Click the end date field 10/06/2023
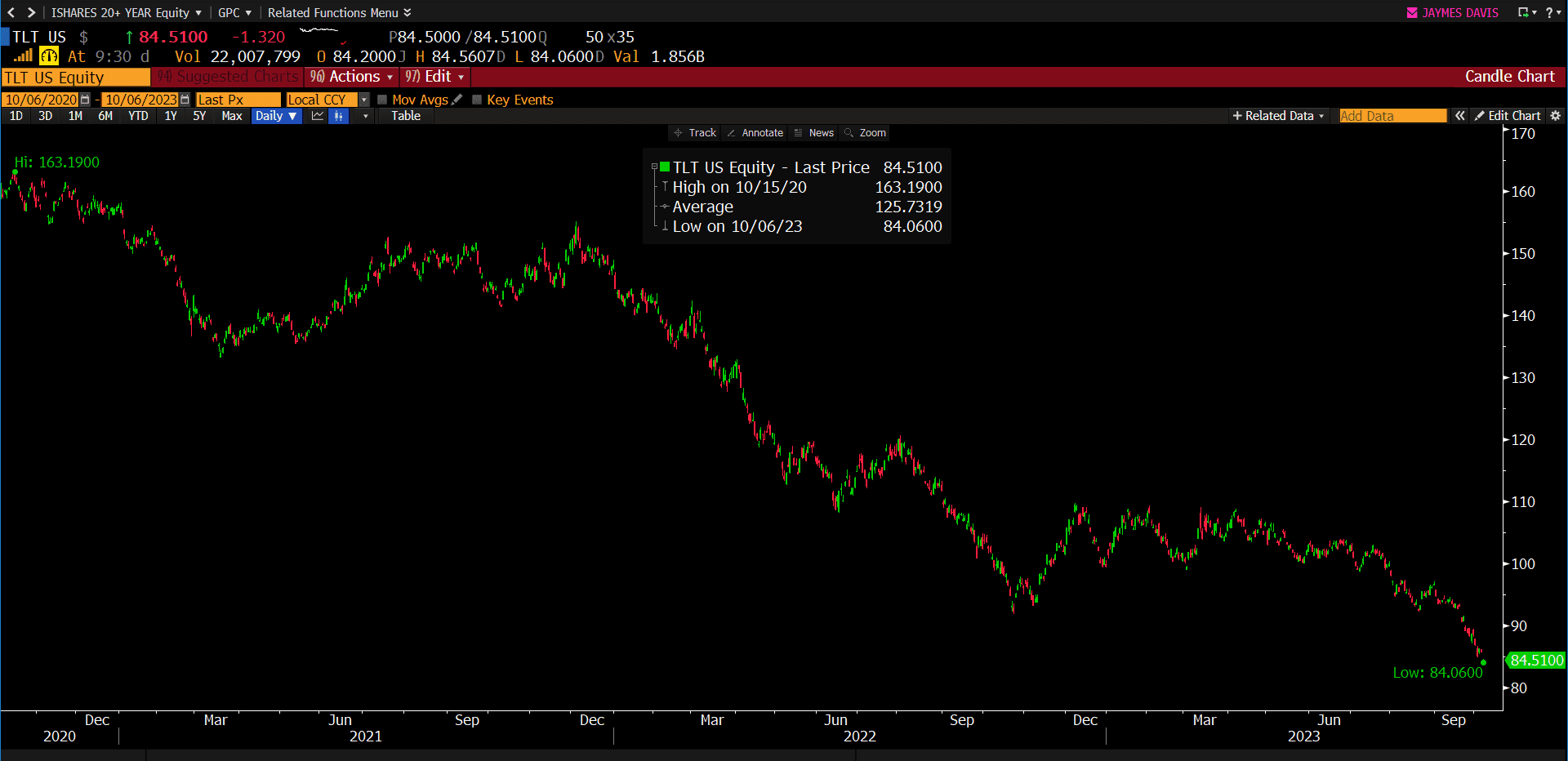This screenshot has height=761, width=1568. coord(140,100)
